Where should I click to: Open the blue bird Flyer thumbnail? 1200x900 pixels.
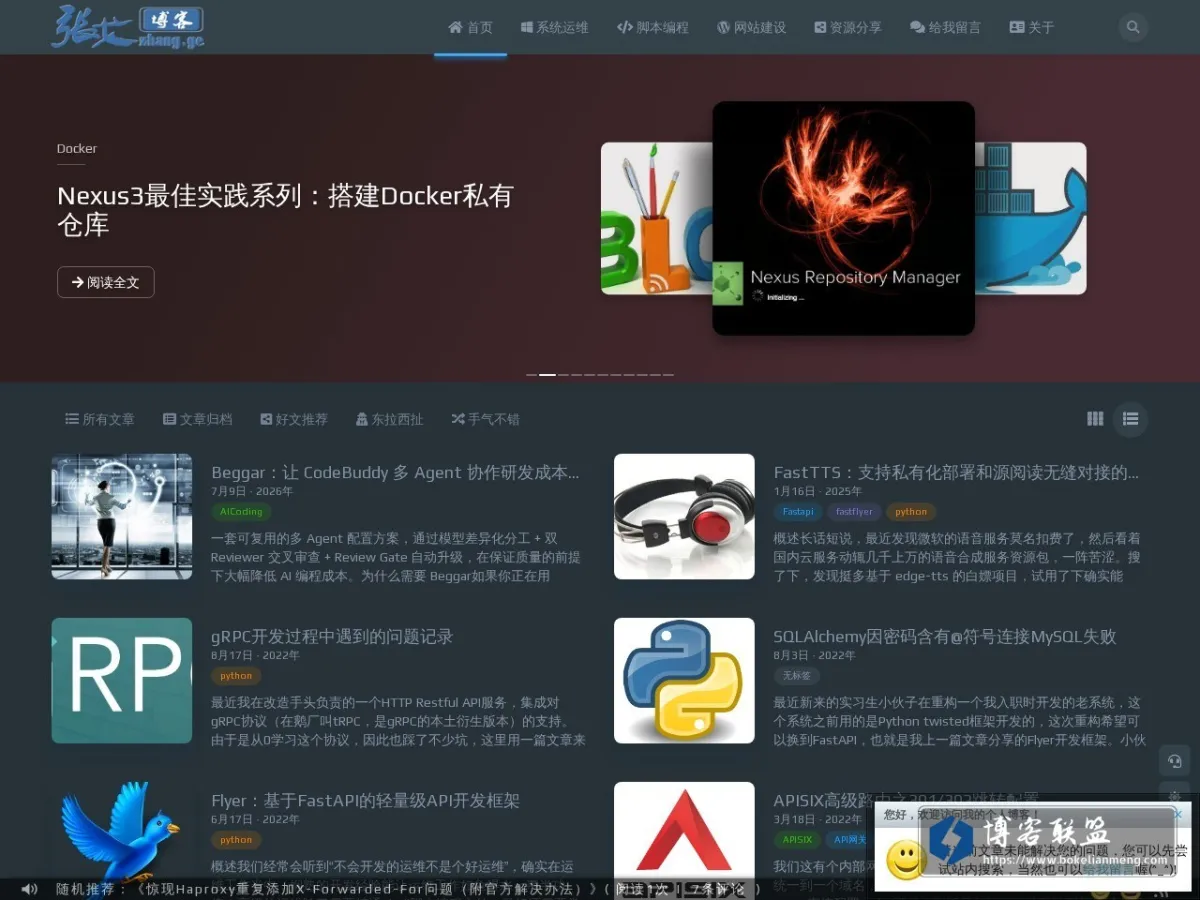point(122,831)
